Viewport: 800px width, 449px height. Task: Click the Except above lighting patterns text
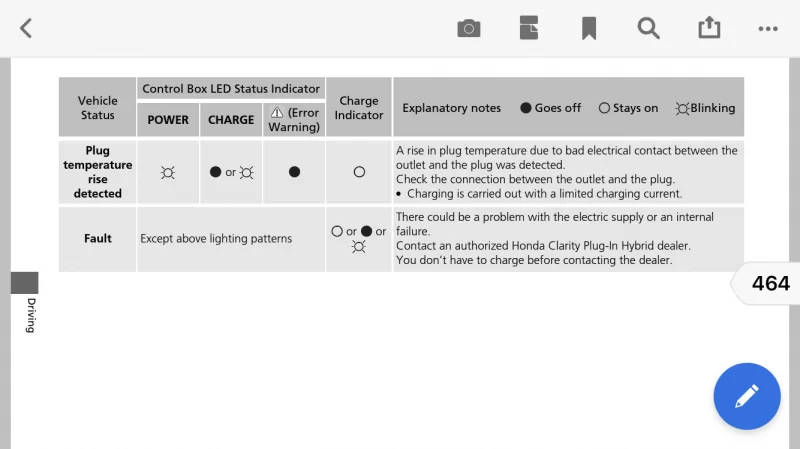(216, 239)
